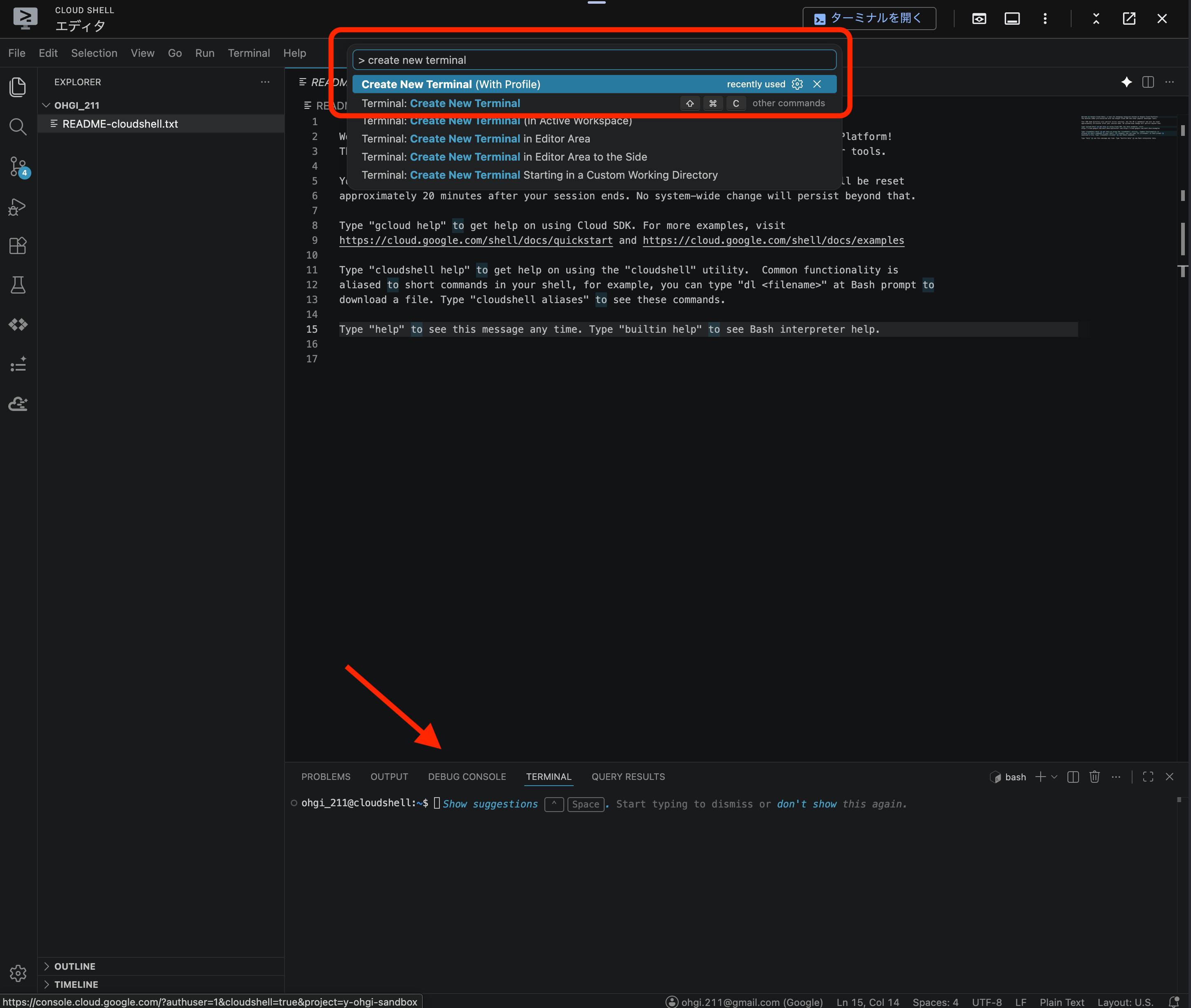Screen dimensions: 1191x1008
Task: Select README-cloudshell.txt in explorer
Action: (x=161, y=124)
